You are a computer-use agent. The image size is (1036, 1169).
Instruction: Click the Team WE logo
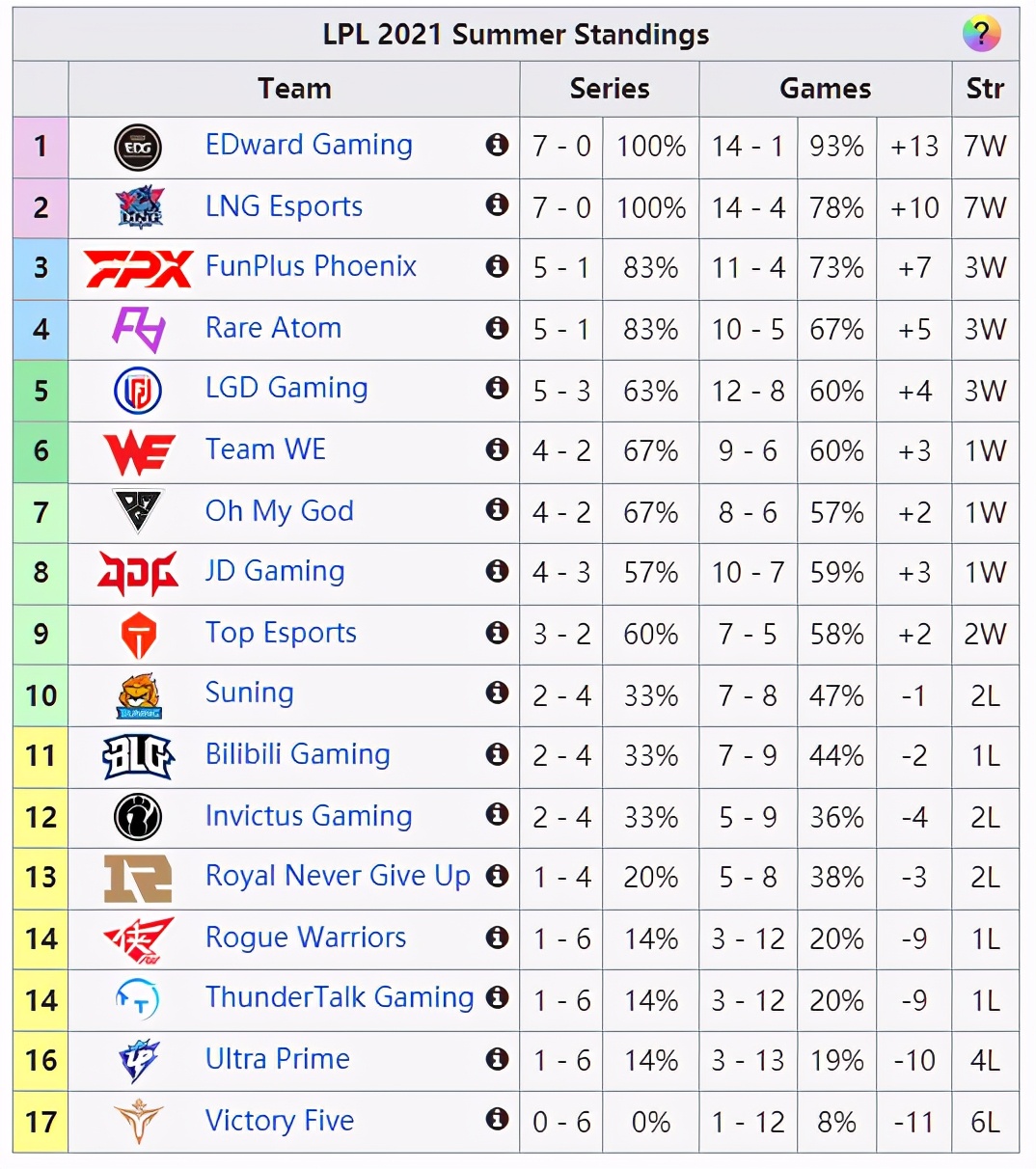(x=138, y=452)
